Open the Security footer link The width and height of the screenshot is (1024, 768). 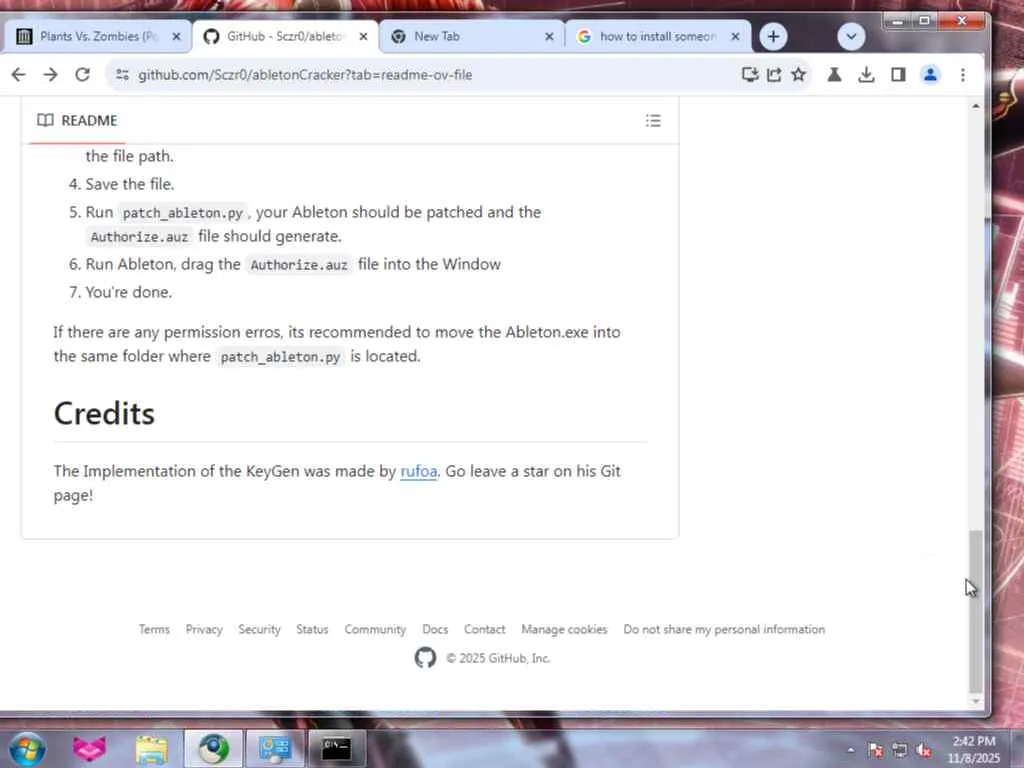pyautogui.click(x=259, y=629)
